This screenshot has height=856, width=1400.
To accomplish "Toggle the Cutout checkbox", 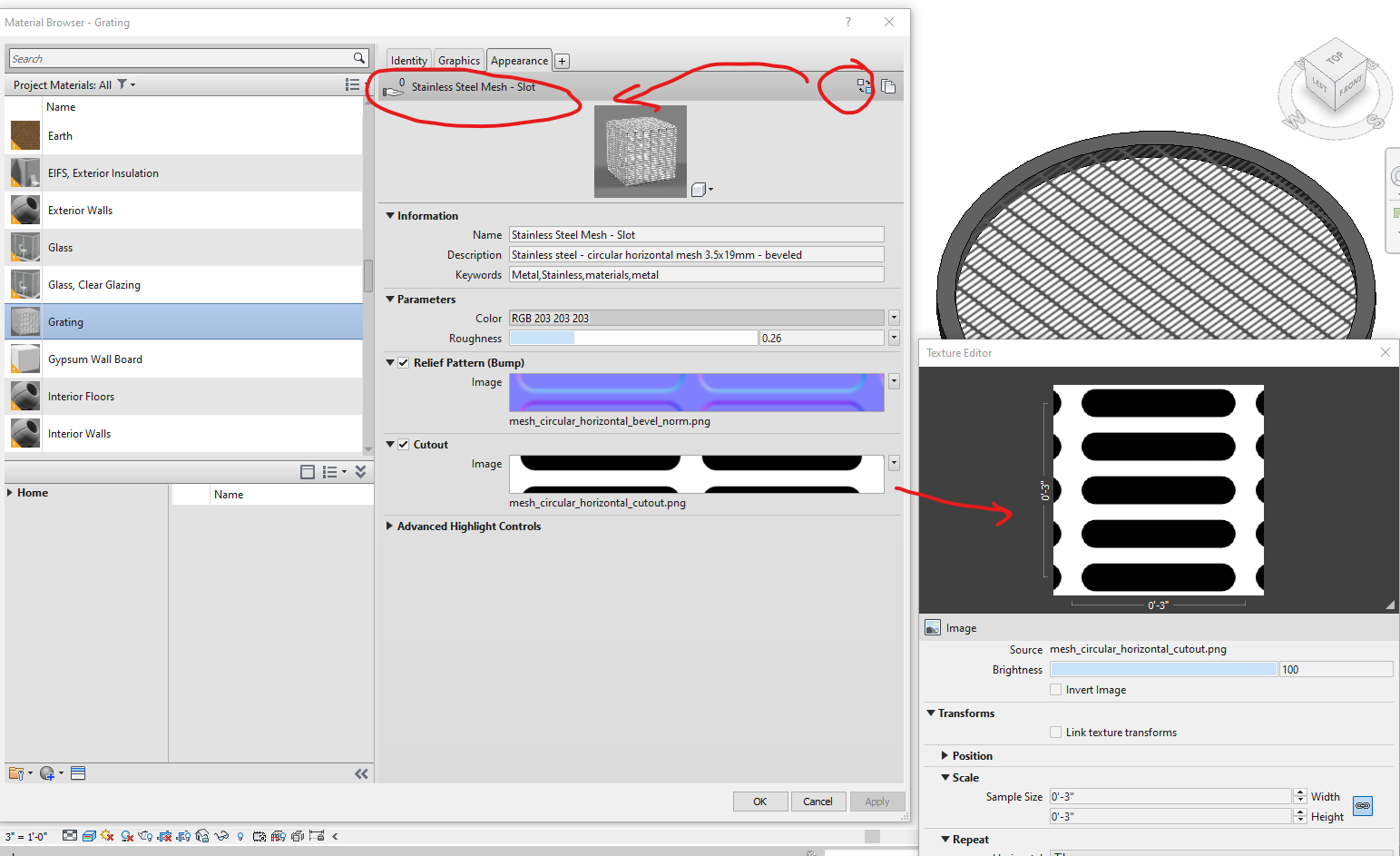I will (x=404, y=444).
